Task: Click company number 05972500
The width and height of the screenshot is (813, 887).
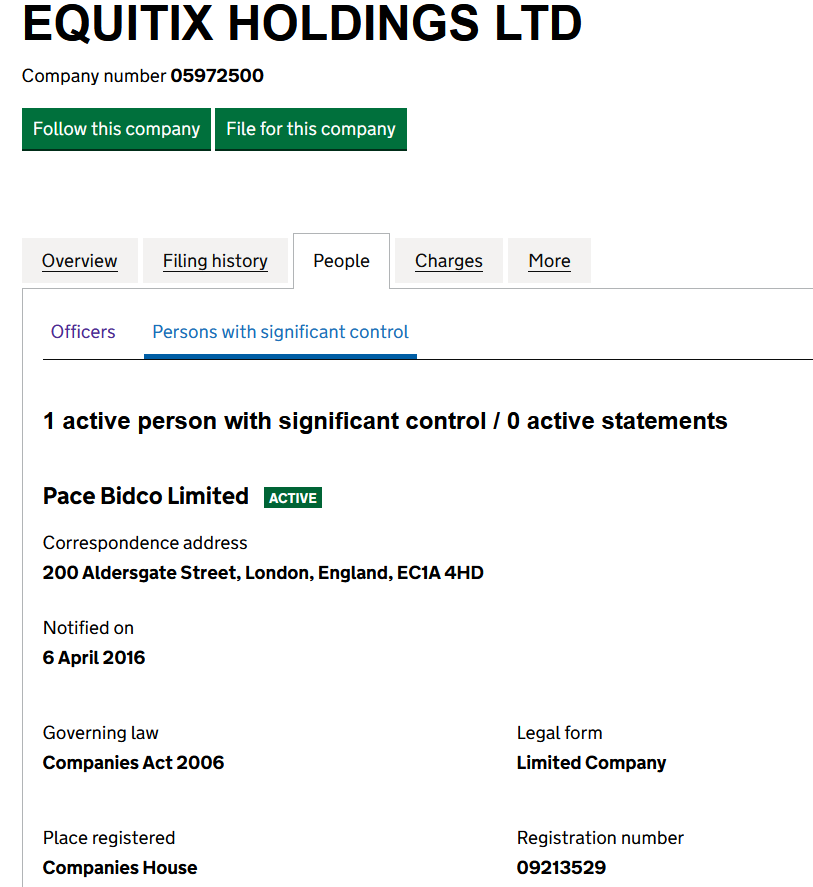Action: [217, 76]
